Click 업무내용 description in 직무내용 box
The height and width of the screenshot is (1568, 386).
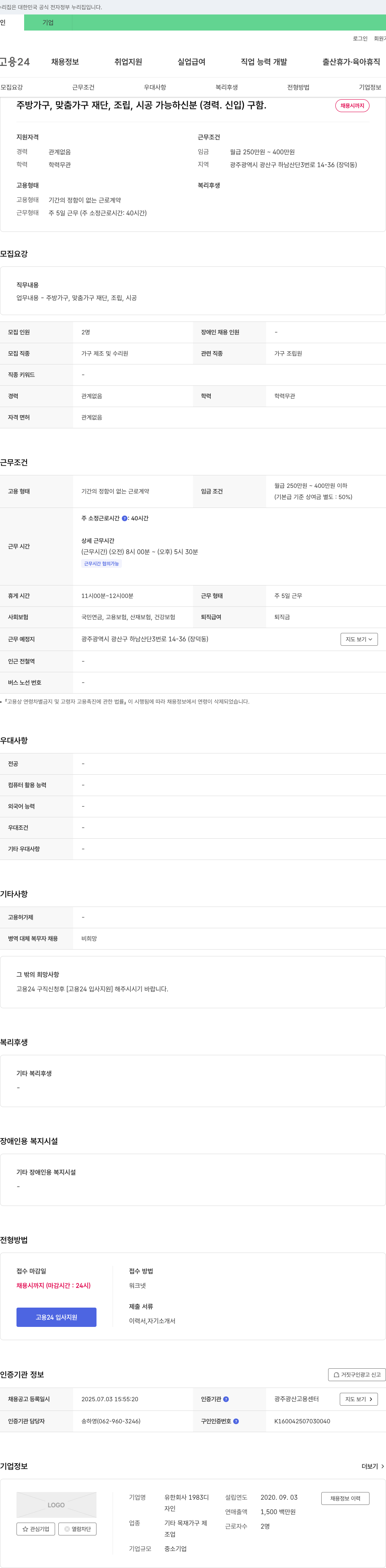click(x=76, y=298)
